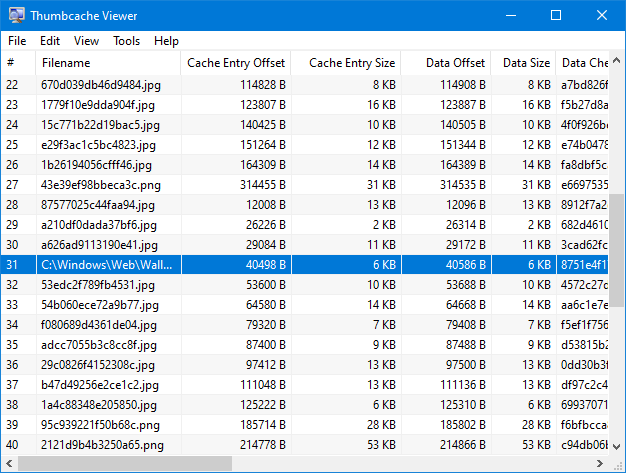Open the Tools menu
This screenshot has width=626, height=473.
[x=127, y=41]
